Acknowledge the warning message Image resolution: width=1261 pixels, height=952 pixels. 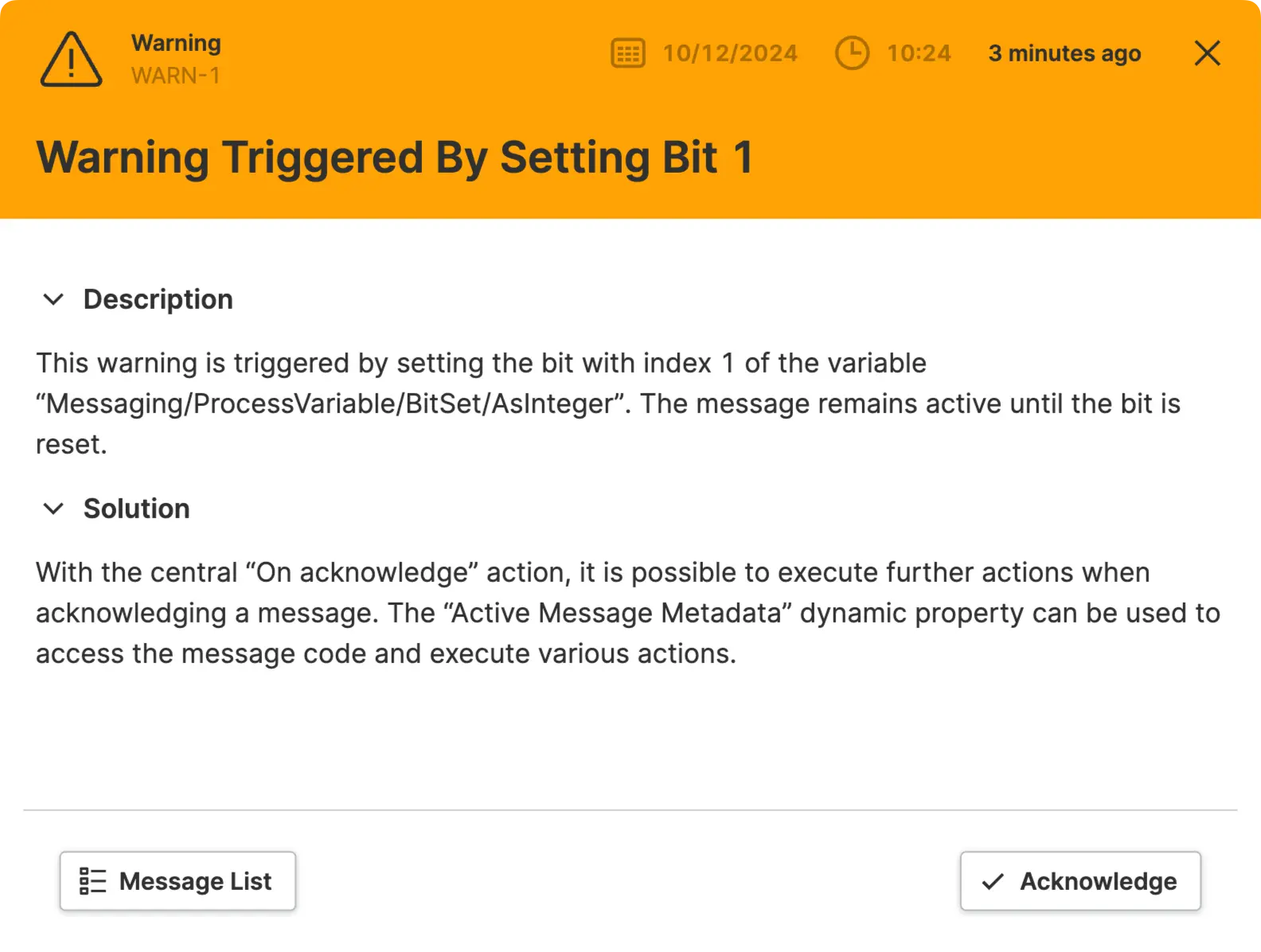[x=1080, y=881]
